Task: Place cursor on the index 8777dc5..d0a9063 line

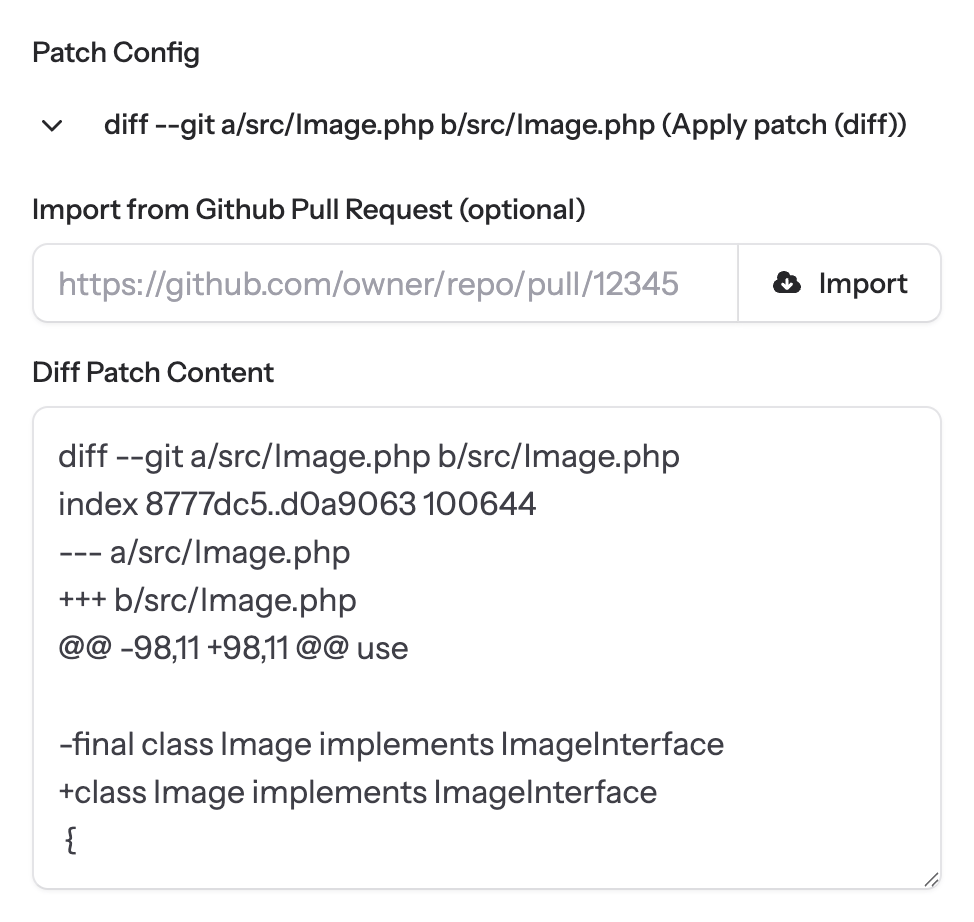Action: pyautogui.click(x=297, y=504)
